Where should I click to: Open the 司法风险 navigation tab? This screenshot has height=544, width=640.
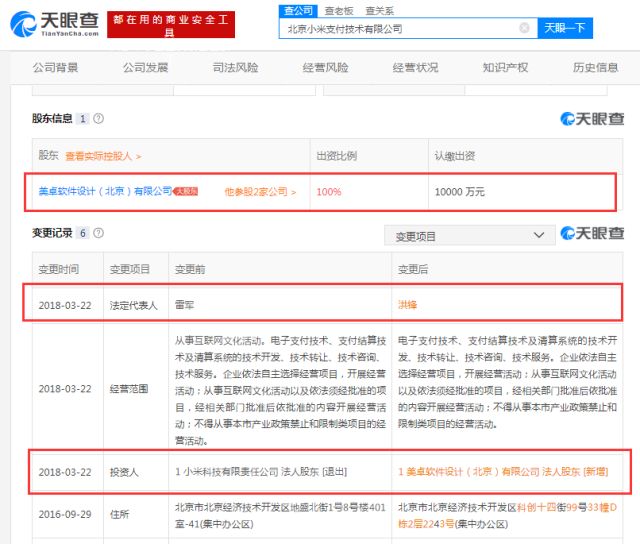tap(233, 68)
